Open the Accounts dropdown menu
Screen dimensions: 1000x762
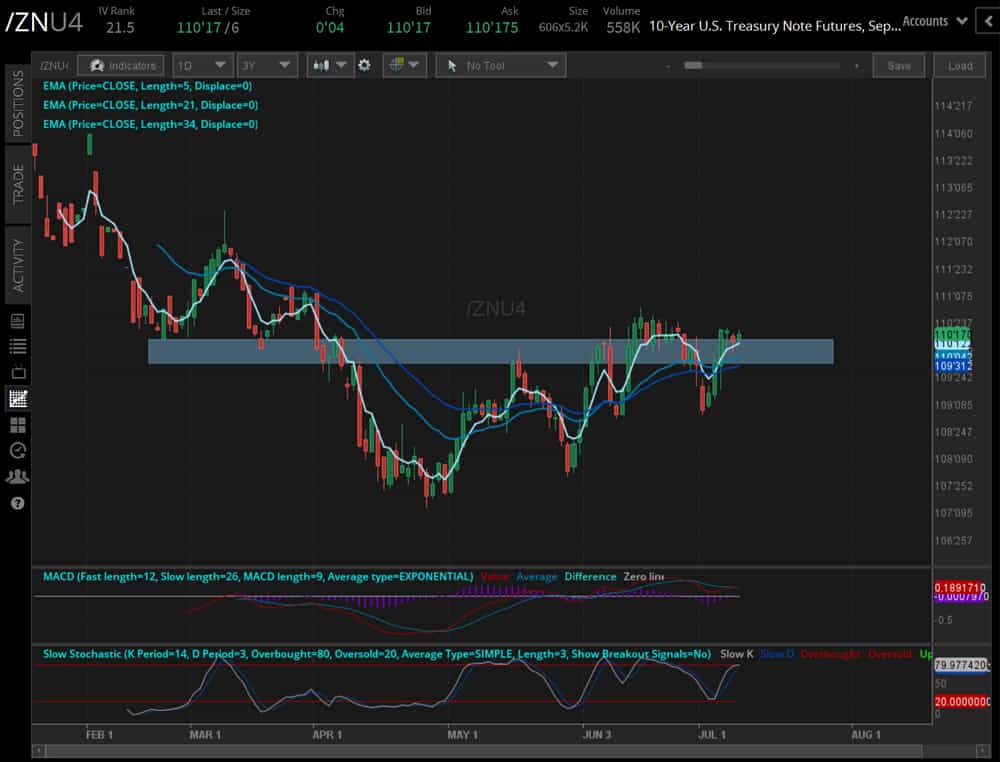click(935, 21)
